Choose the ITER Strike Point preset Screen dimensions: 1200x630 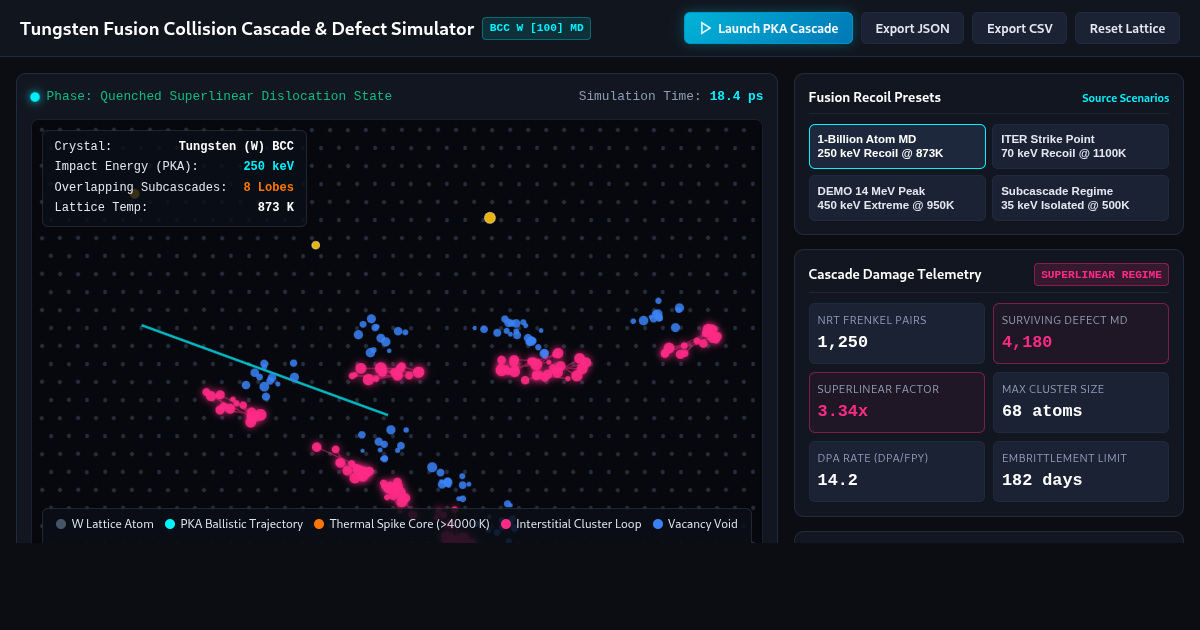point(1080,146)
